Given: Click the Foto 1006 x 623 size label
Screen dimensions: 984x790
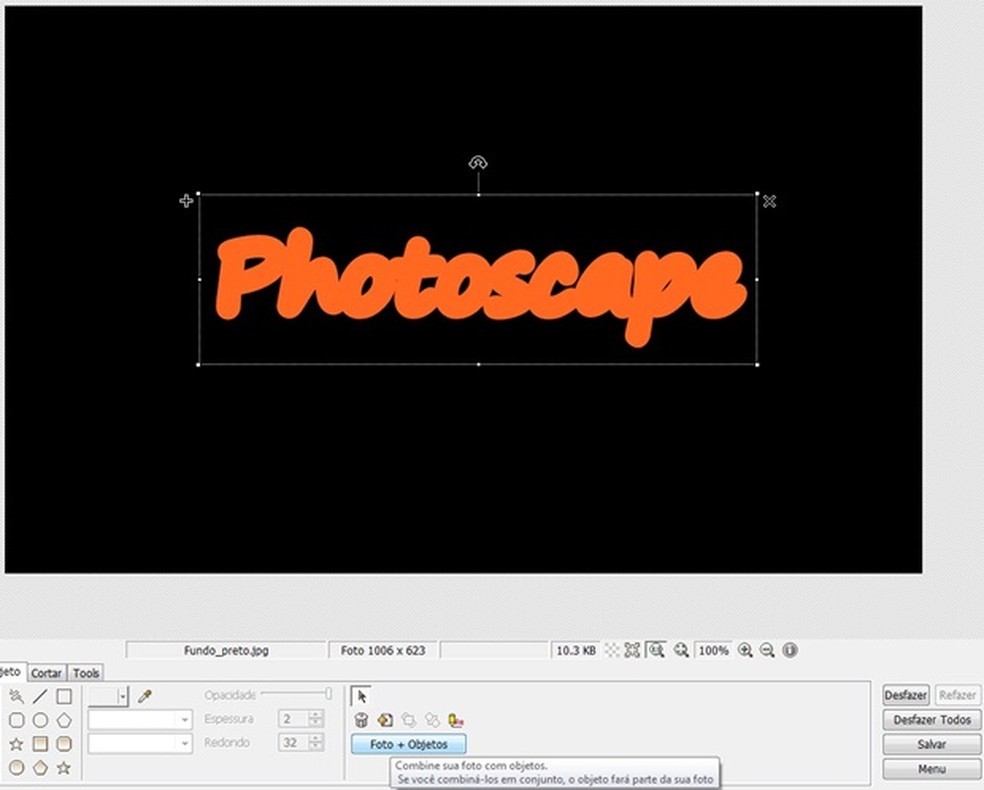Looking at the screenshot, I should (383, 650).
